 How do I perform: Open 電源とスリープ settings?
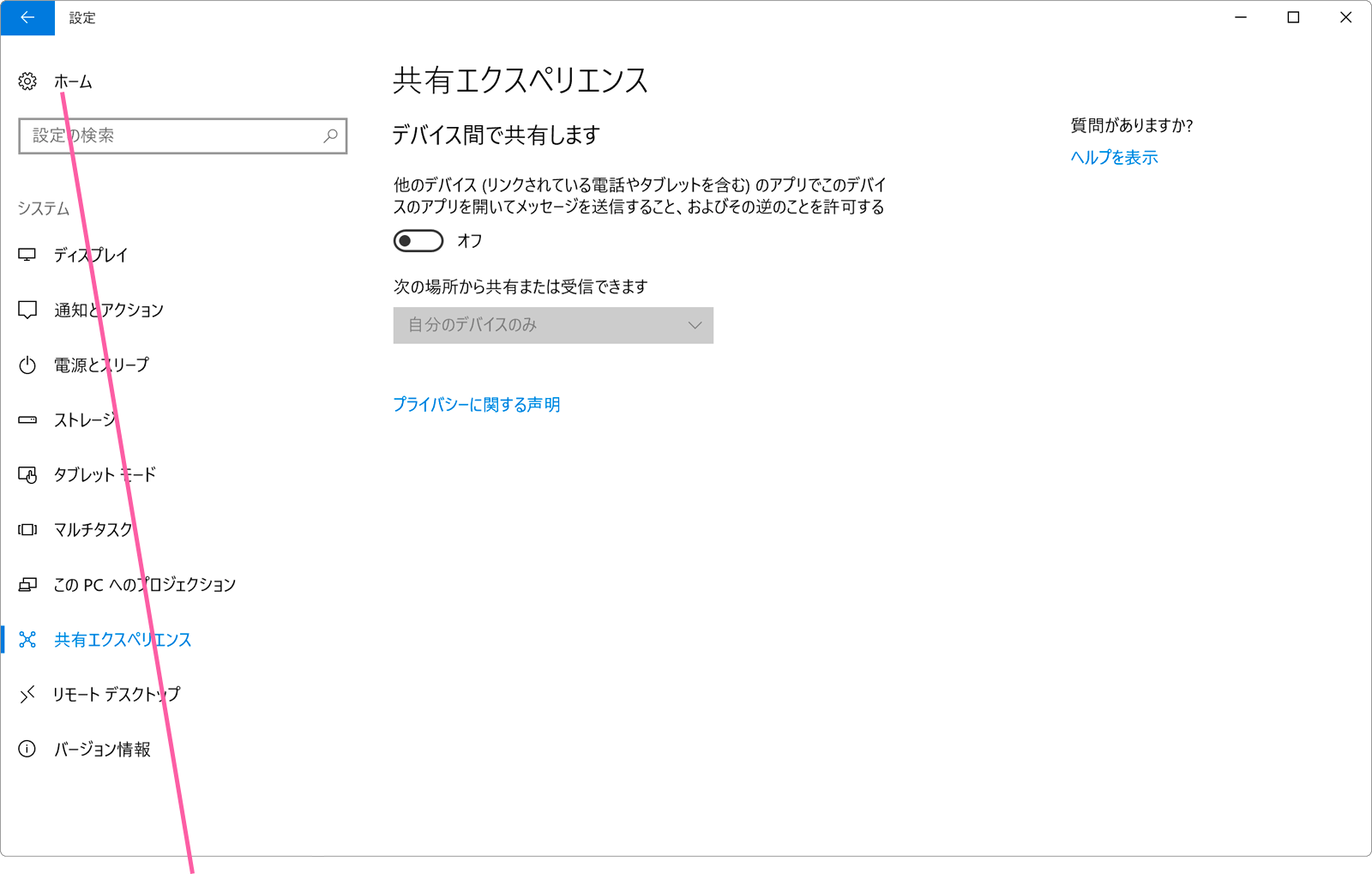click(x=101, y=365)
